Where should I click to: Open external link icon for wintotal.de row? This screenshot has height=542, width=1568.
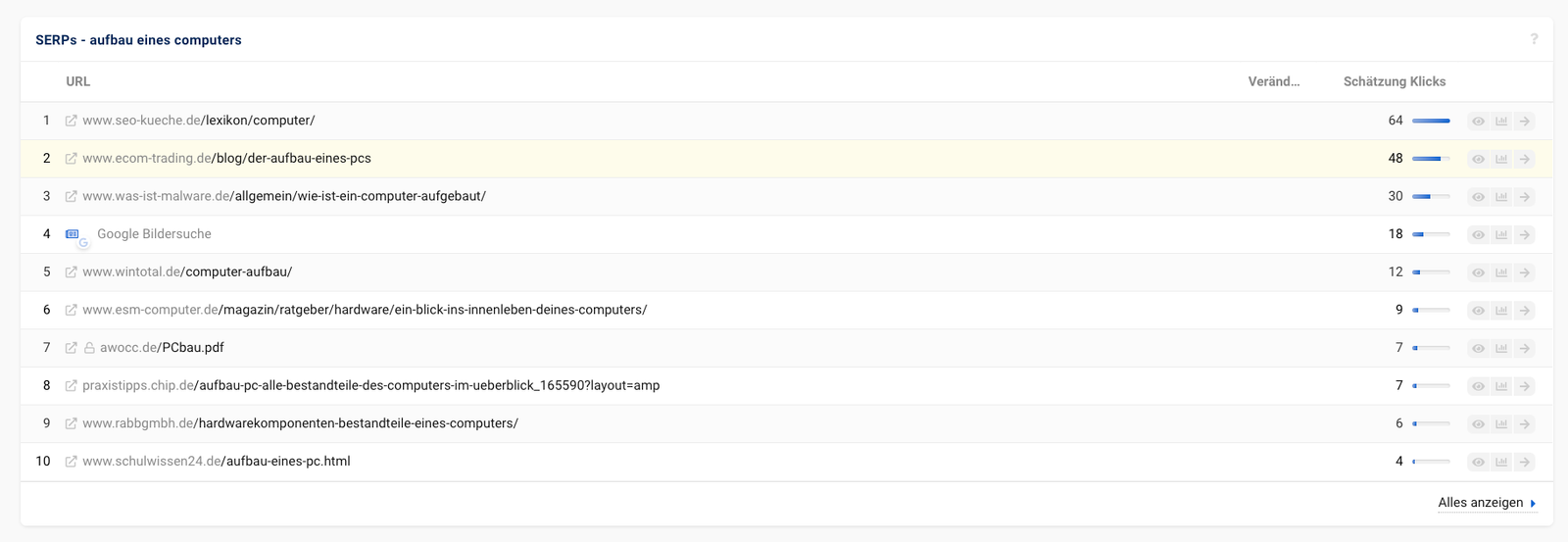click(x=71, y=272)
